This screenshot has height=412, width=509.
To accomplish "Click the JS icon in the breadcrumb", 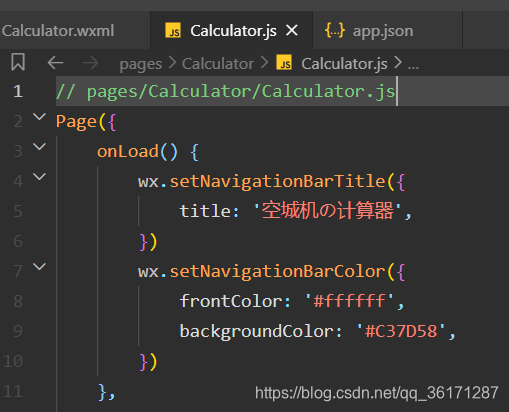I will (x=284, y=63).
